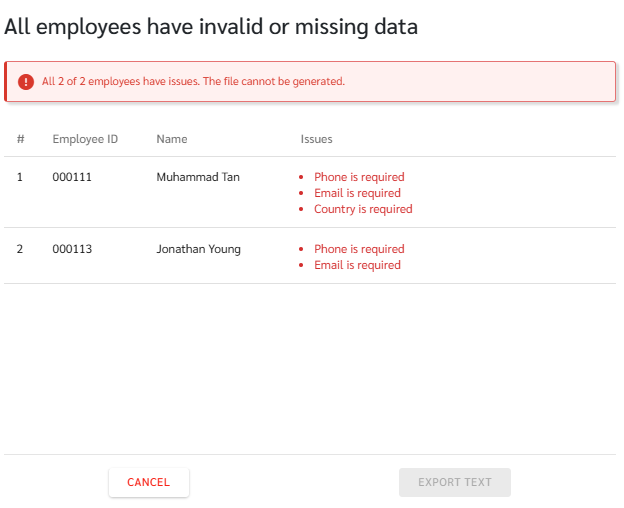The width and height of the screenshot is (624, 508).
Task: Click the name Muhammad Tan
Action: pyautogui.click(x=198, y=177)
